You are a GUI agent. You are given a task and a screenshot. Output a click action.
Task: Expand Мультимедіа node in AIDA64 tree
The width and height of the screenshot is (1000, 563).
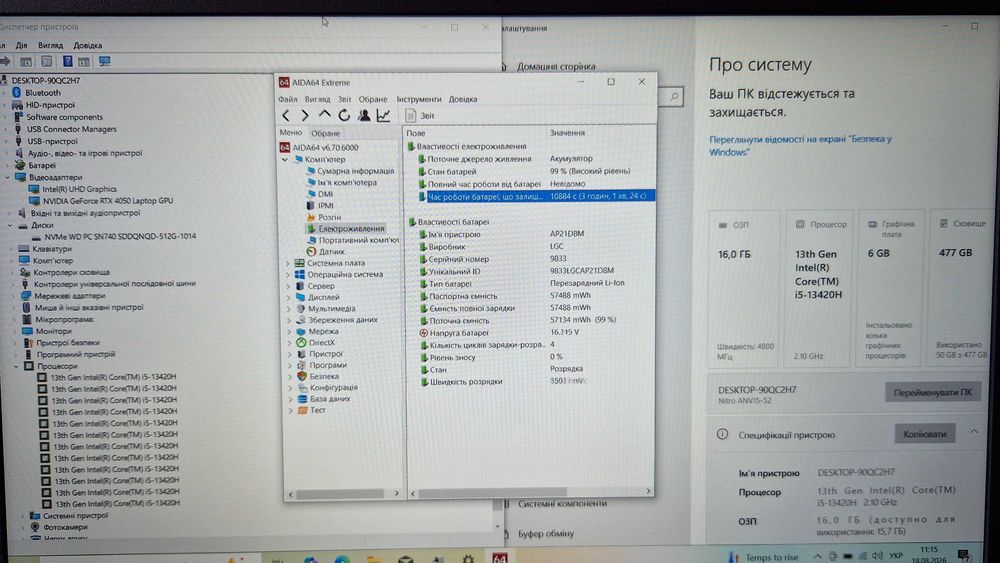[289, 309]
